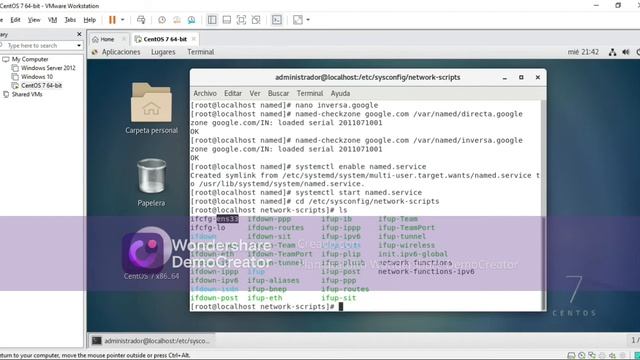
Task: Click the printer status icon
Action: coord(602,356)
